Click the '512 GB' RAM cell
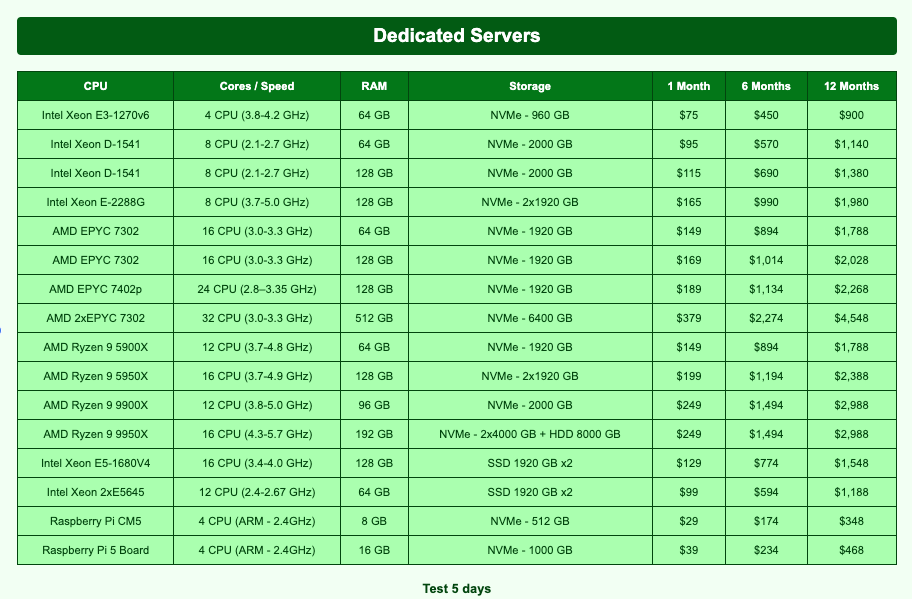Image resolution: width=912 pixels, height=599 pixels. (374, 318)
